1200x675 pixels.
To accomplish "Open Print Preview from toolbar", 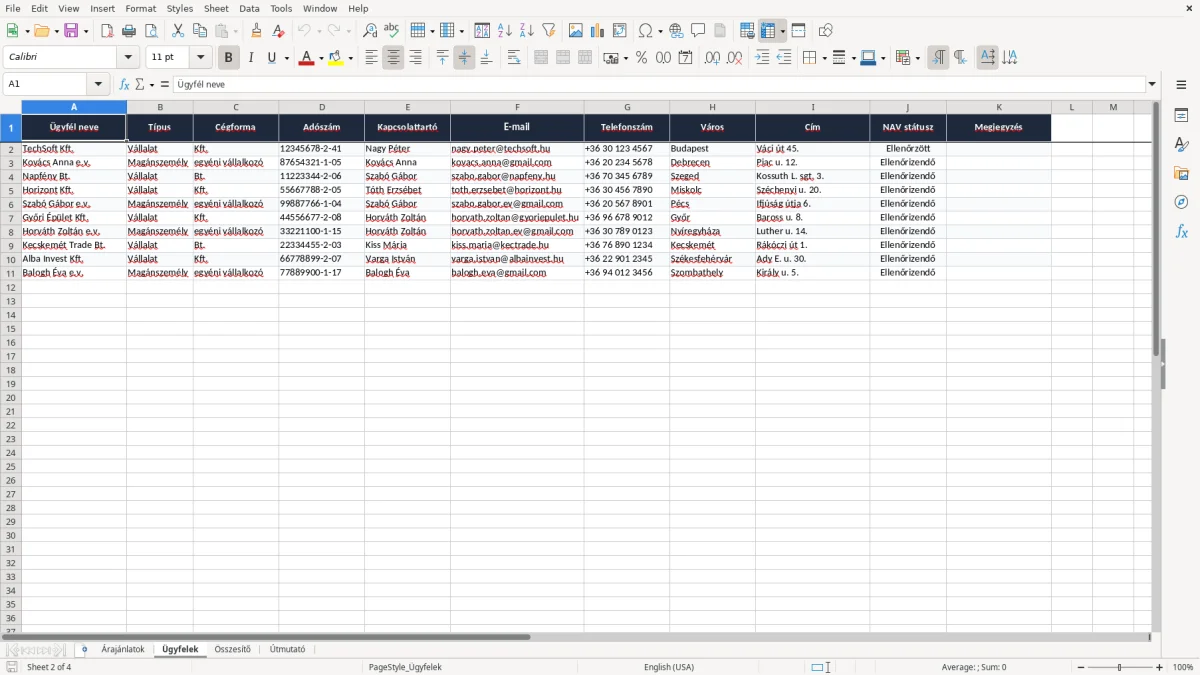I will [151, 31].
